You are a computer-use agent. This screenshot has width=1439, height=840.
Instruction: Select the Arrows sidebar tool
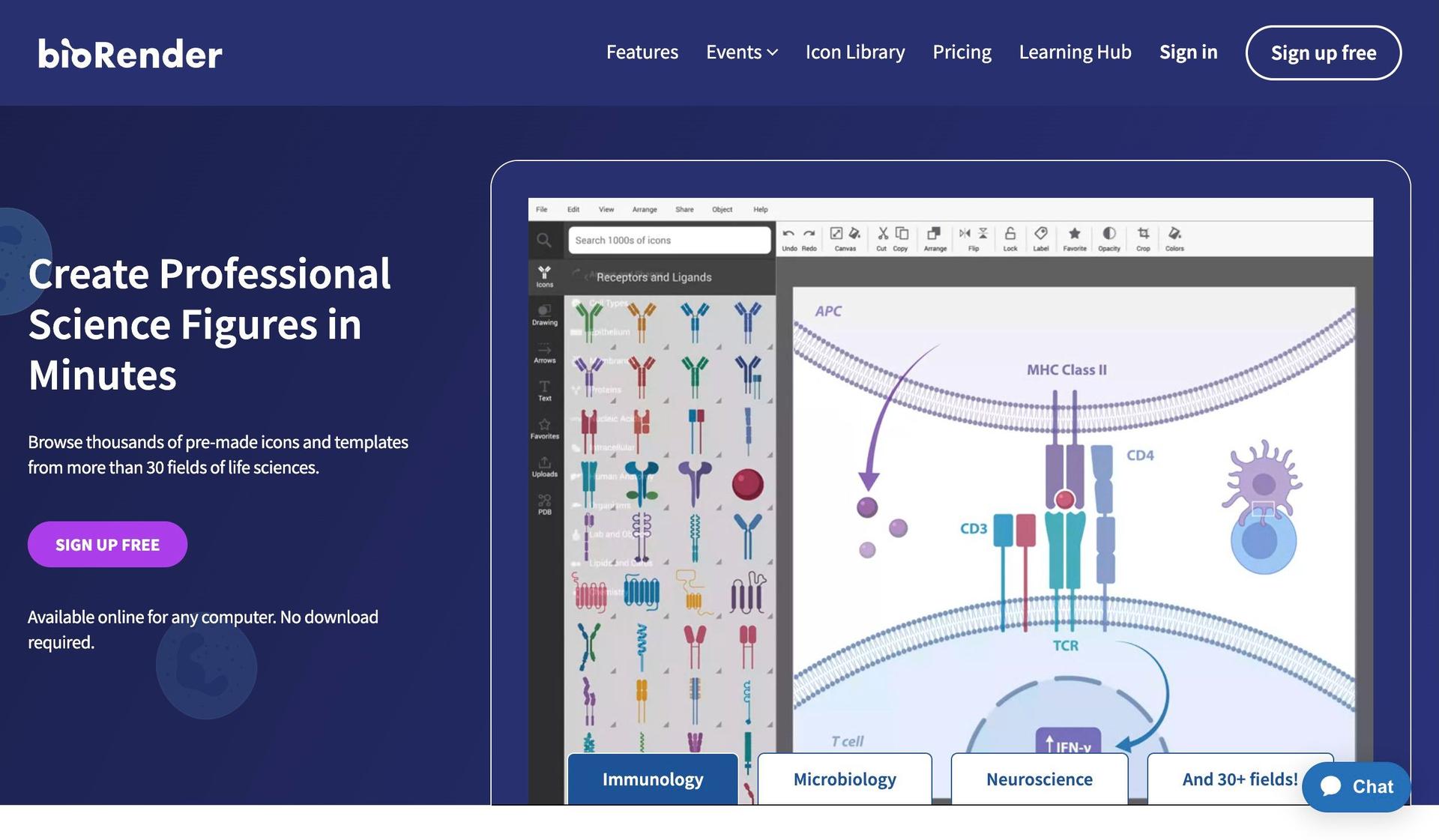click(545, 353)
